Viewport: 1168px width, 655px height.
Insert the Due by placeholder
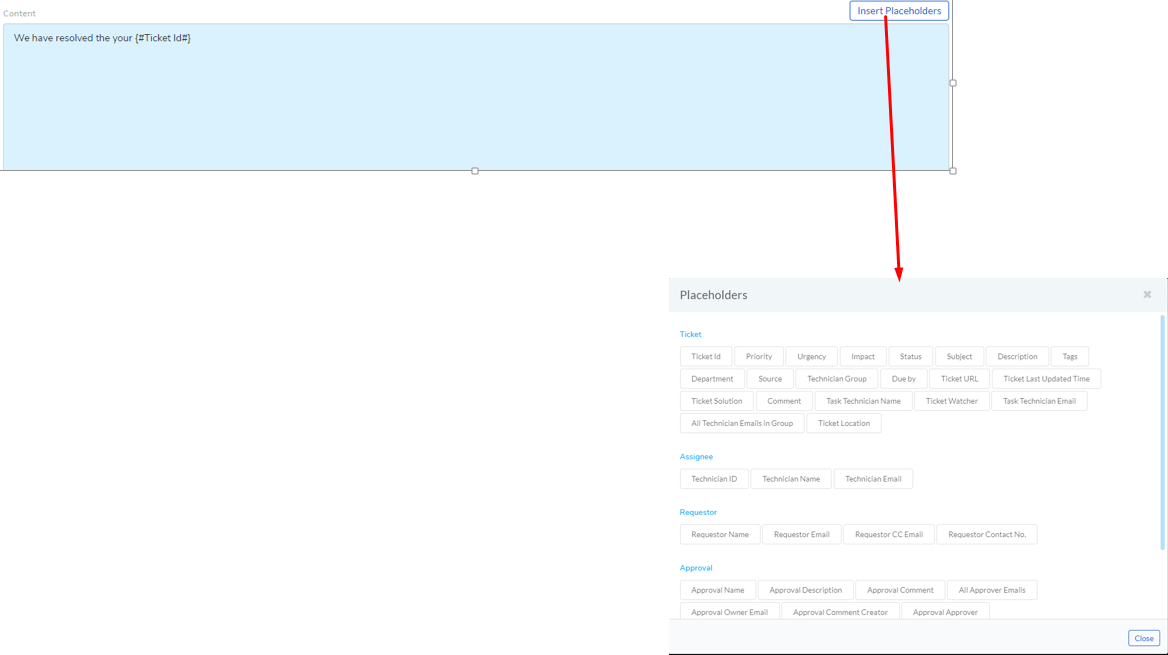(x=904, y=379)
